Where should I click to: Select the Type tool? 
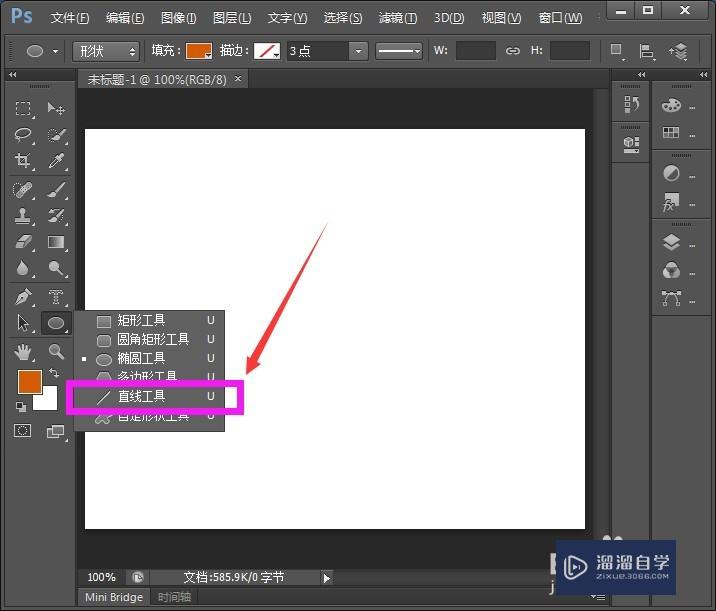click(56, 297)
